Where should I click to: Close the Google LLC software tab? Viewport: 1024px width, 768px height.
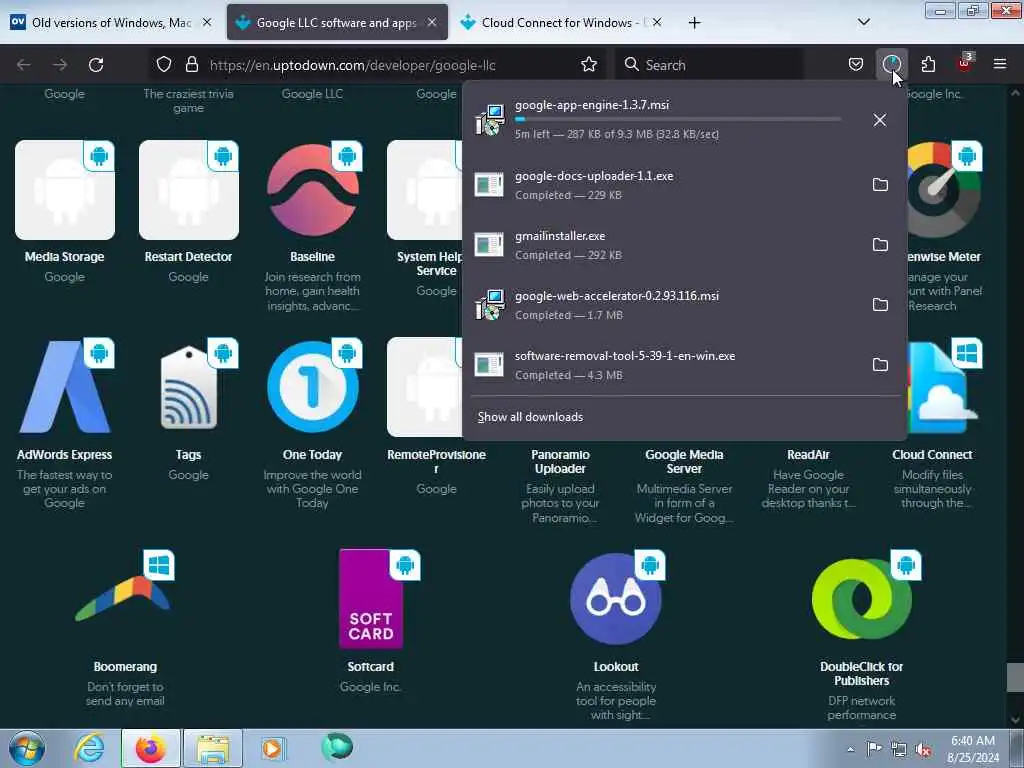tap(432, 22)
